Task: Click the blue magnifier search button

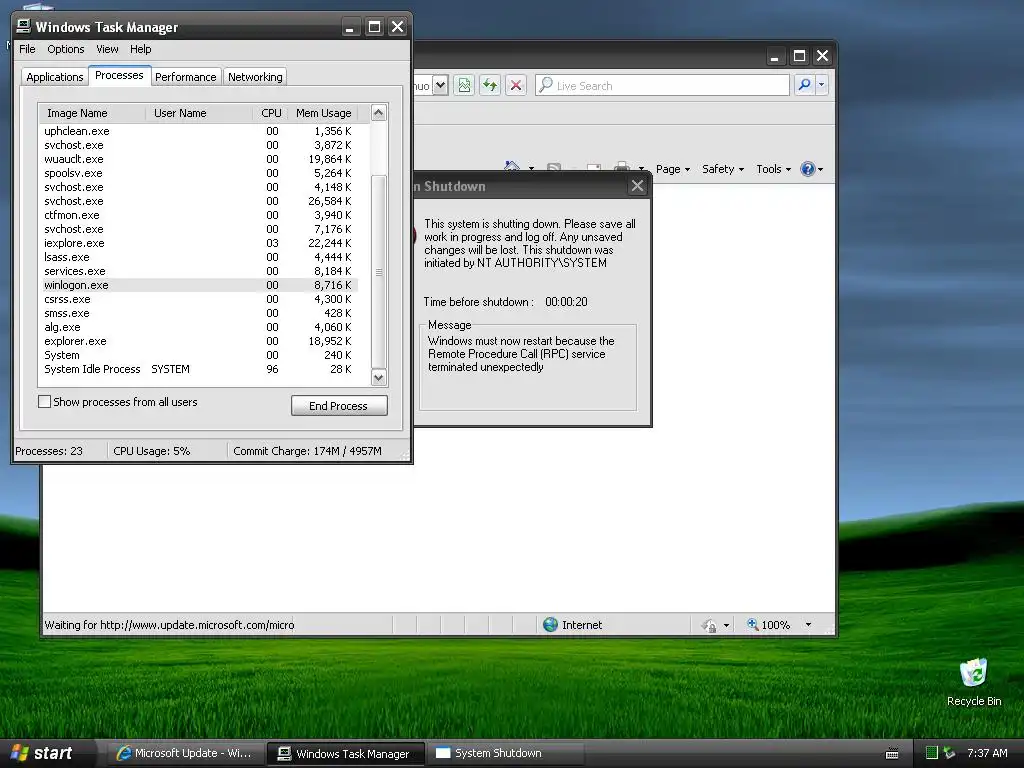Action: click(x=805, y=85)
